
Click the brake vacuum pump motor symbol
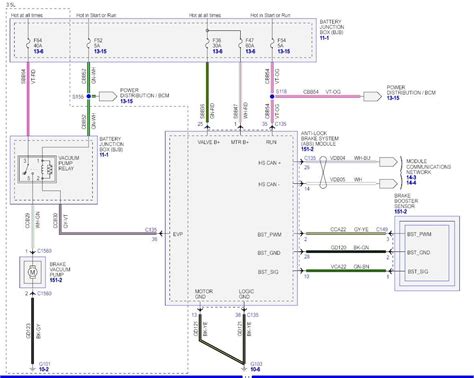click(32, 272)
